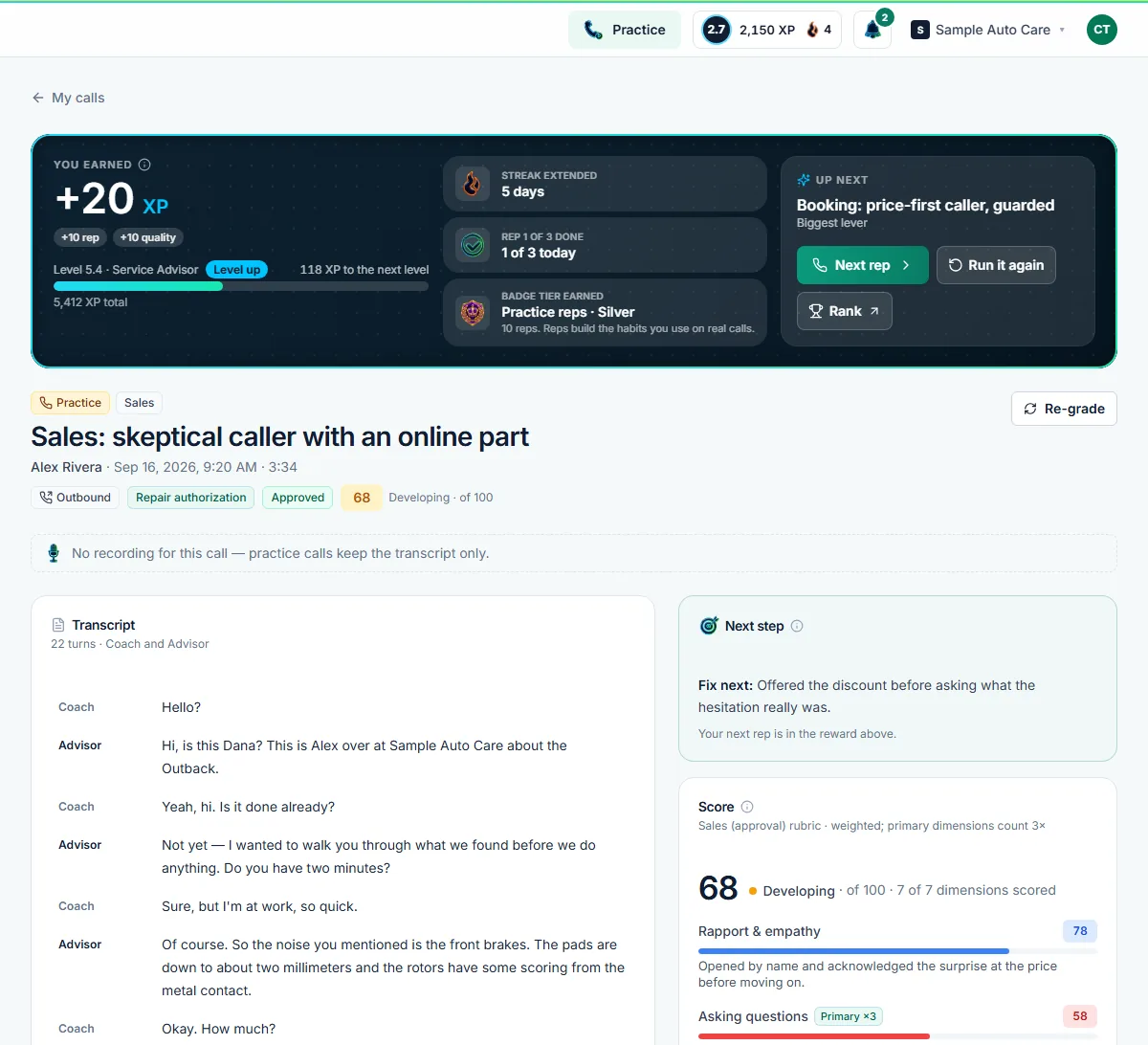Screen dimensions: 1148x1045
Task: Click the Level up badge
Action: 236,270
